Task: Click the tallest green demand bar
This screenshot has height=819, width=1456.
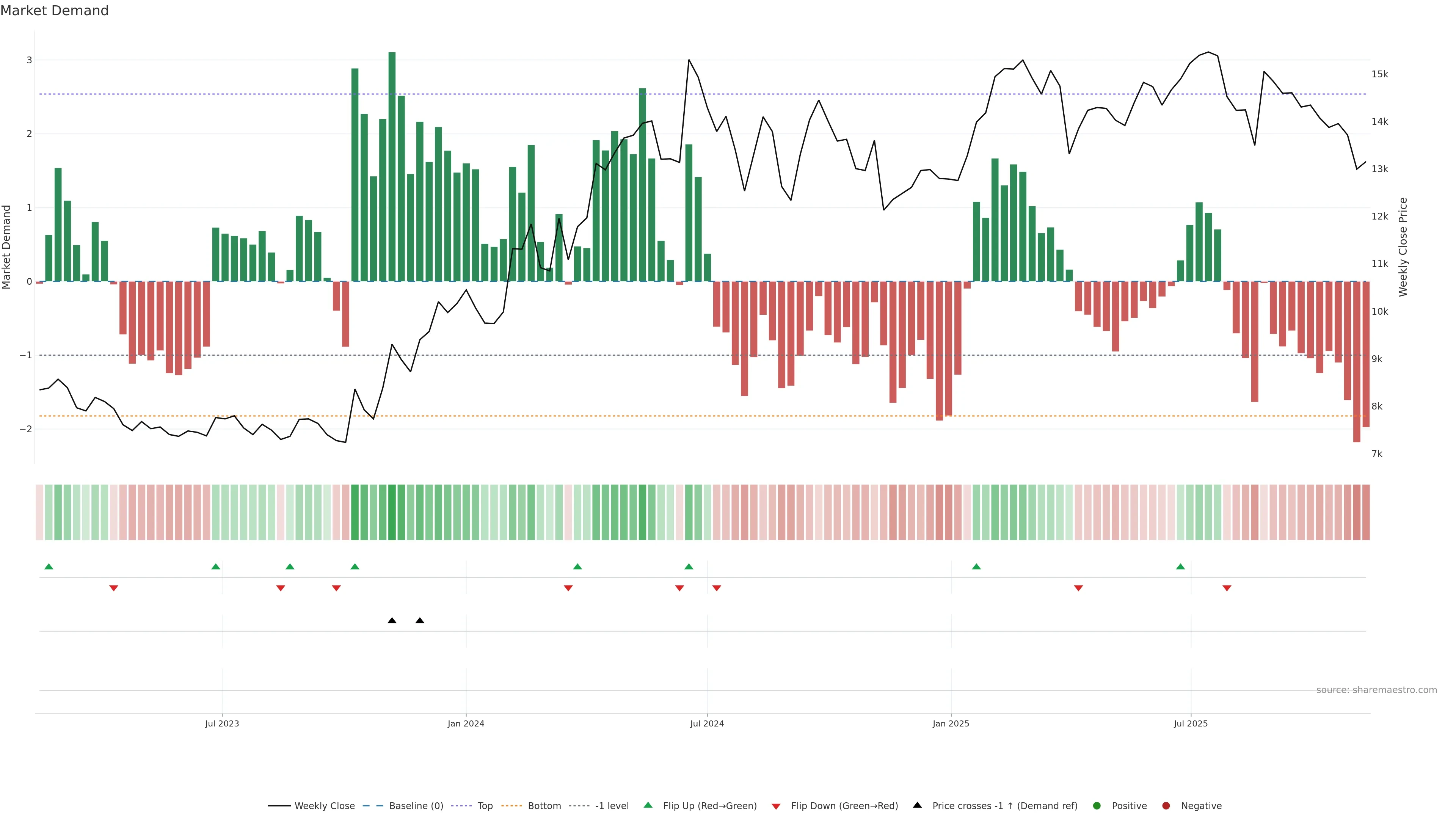Action: 392,167
